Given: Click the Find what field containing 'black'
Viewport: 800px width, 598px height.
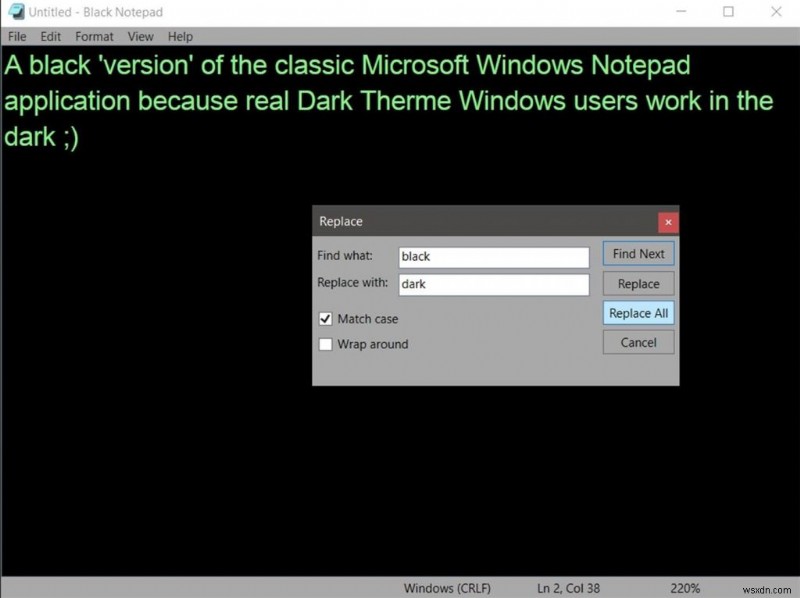Looking at the screenshot, I should [493, 257].
